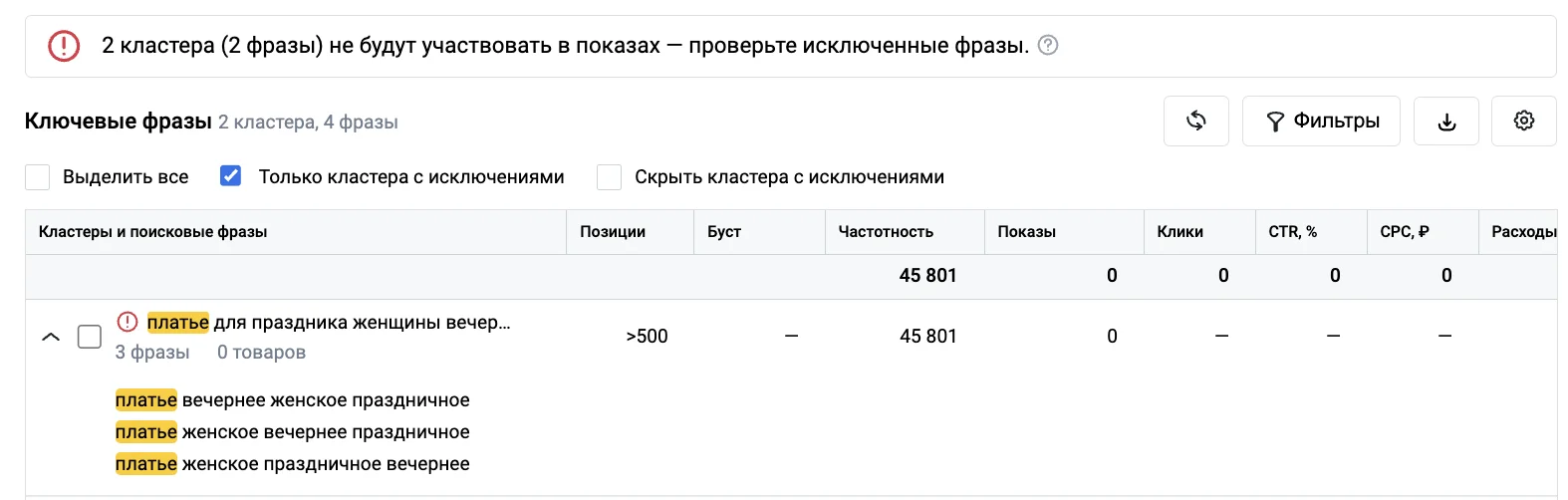Collapse the платье cluster chevron

[x=51, y=337]
